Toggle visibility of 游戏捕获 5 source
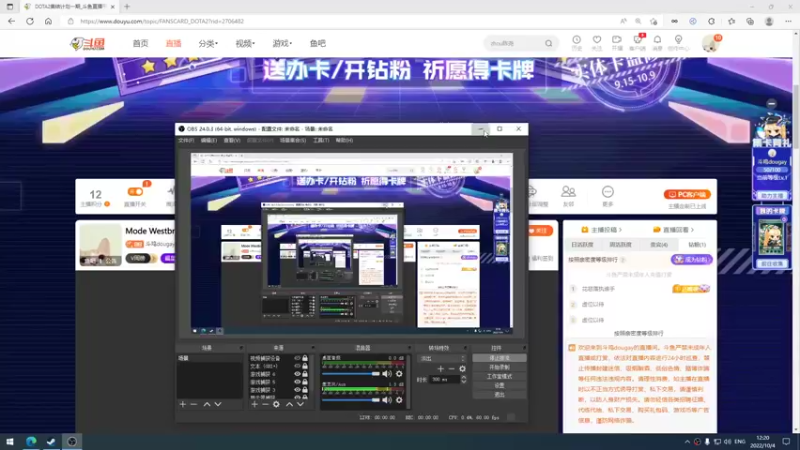The height and width of the screenshot is (450, 800). coord(297,382)
